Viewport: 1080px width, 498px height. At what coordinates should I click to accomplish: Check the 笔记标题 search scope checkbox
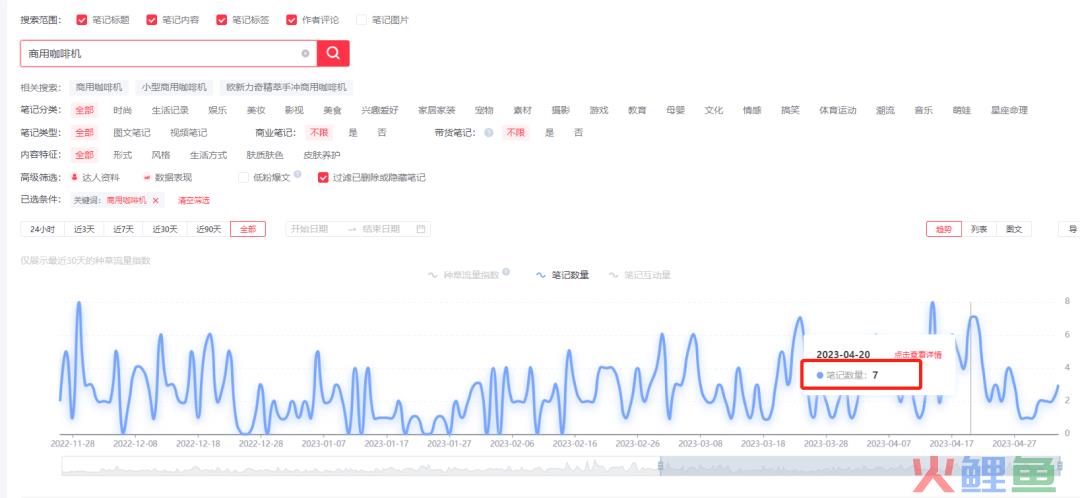click(x=82, y=20)
